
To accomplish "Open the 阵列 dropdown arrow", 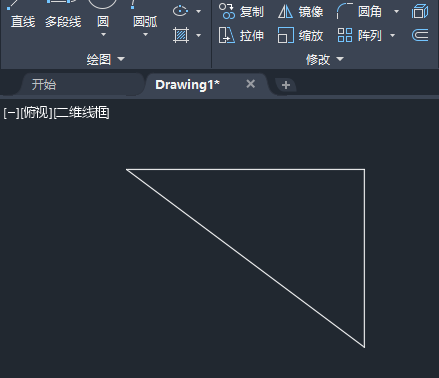I will tap(392, 35).
